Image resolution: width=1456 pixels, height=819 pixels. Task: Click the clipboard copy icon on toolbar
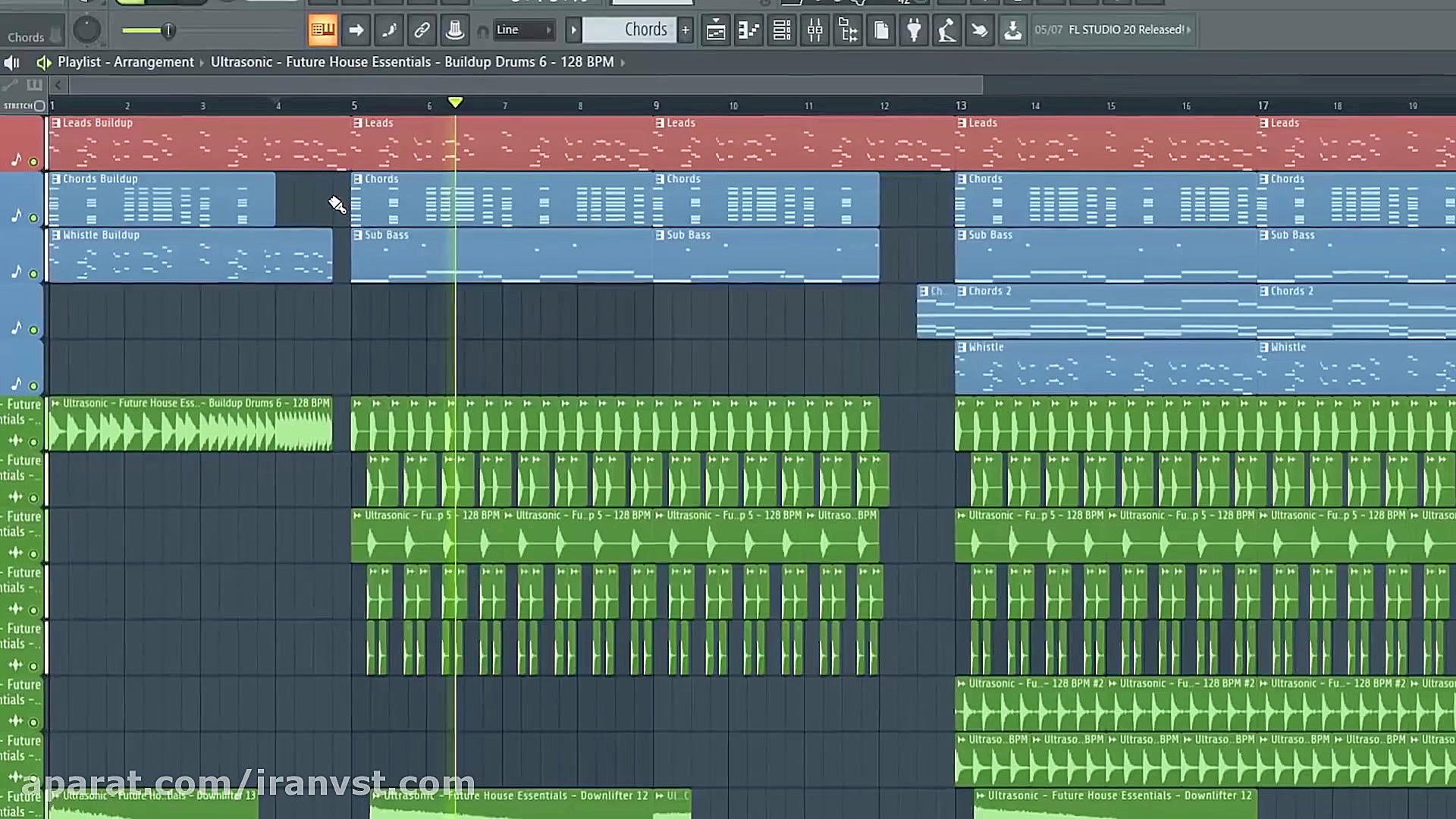tap(880, 30)
